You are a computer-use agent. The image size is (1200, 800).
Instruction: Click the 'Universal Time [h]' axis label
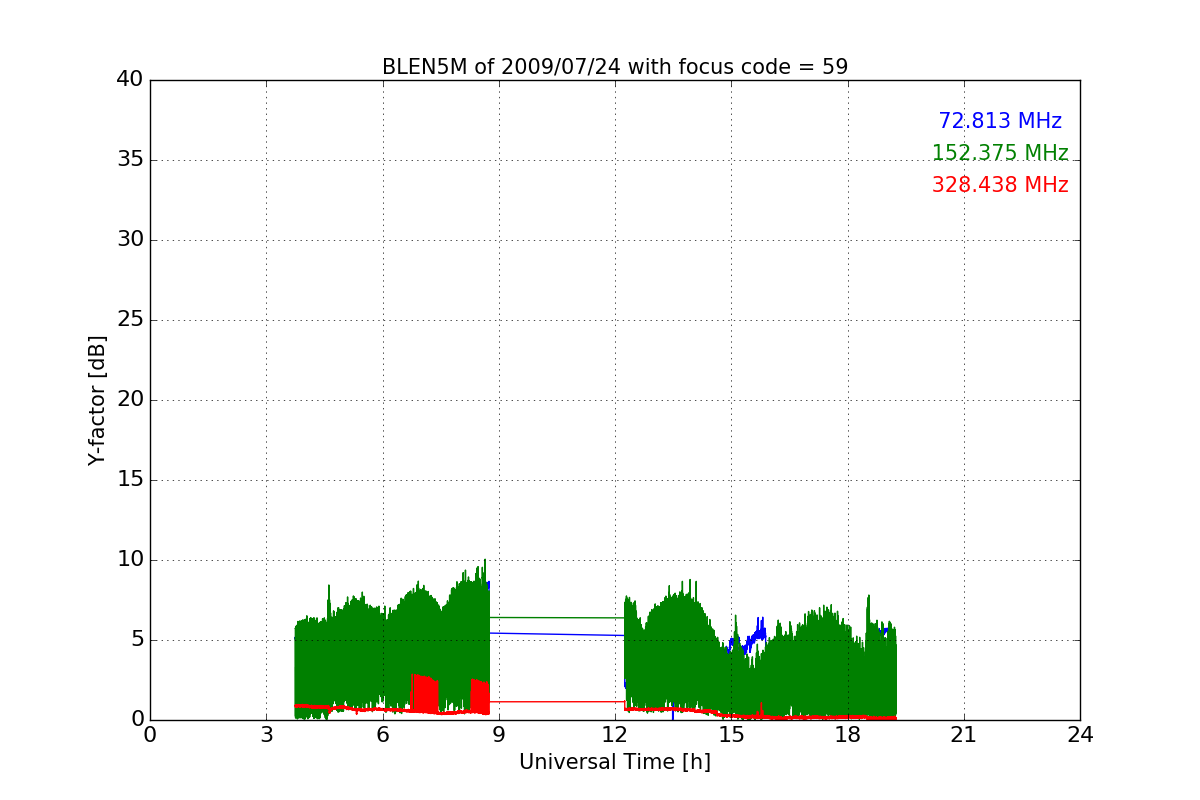click(x=615, y=762)
